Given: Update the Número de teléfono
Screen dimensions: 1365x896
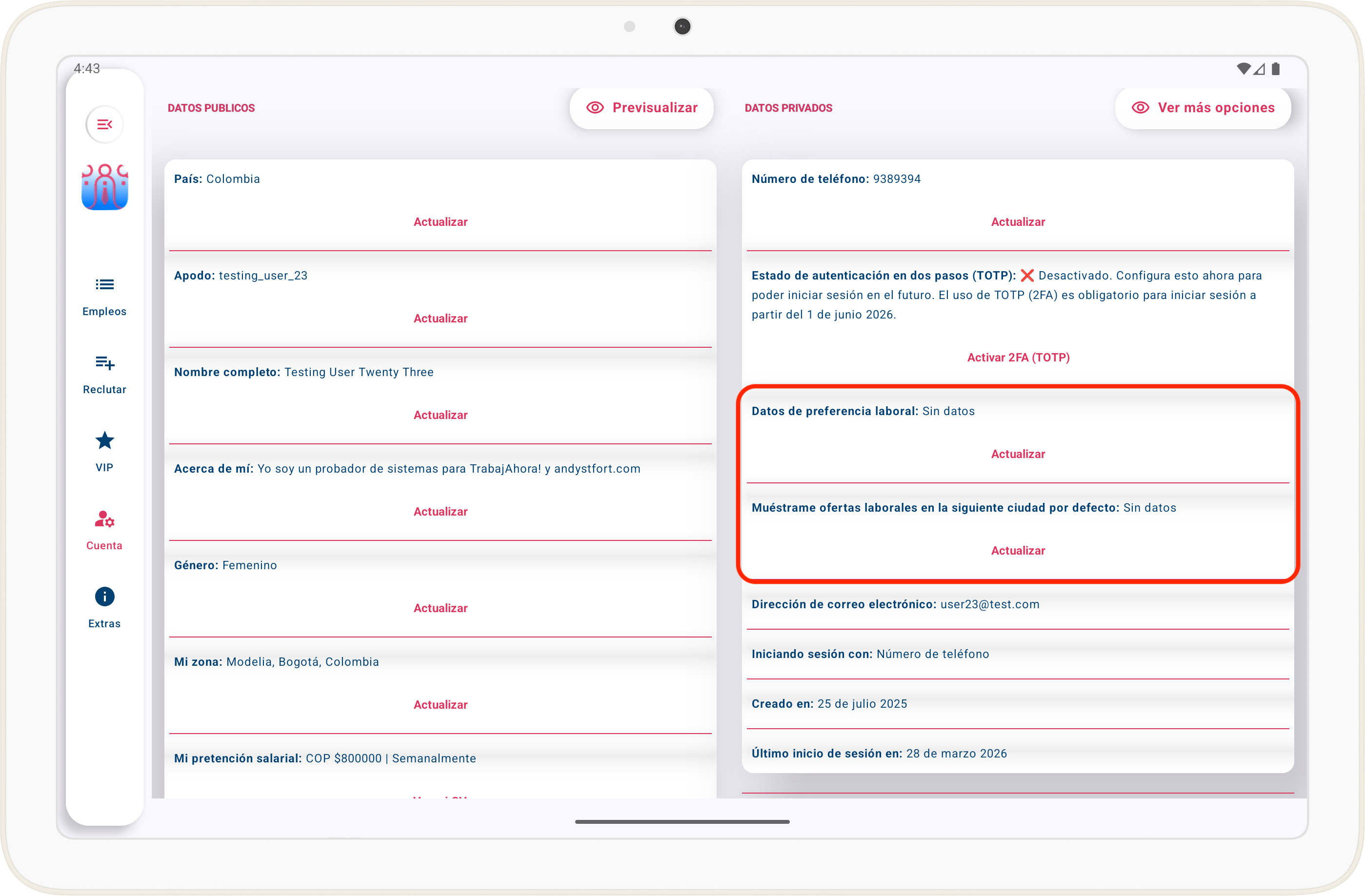Looking at the screenshot, I should point(1018,222).
